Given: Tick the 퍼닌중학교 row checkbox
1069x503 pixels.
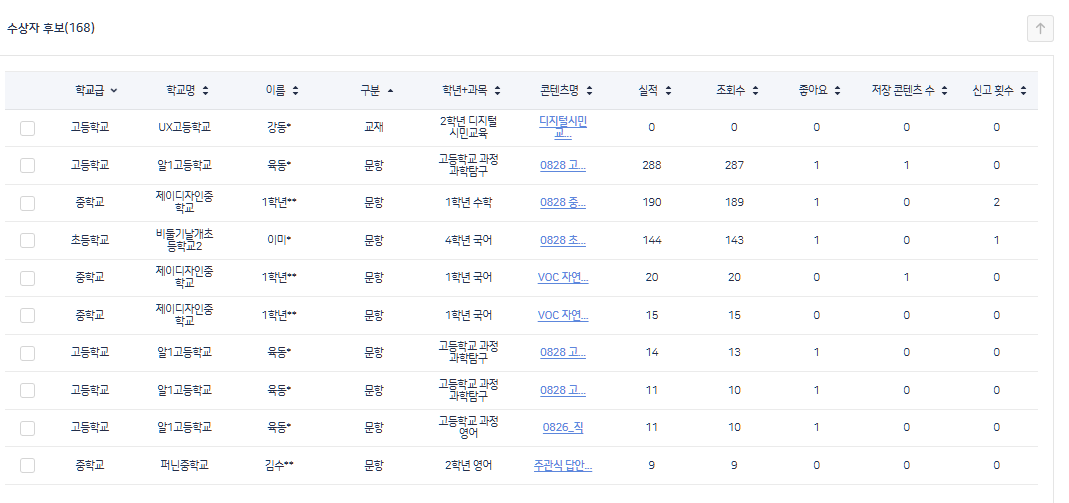Looking at the screenshot, I should coord(27,465).
